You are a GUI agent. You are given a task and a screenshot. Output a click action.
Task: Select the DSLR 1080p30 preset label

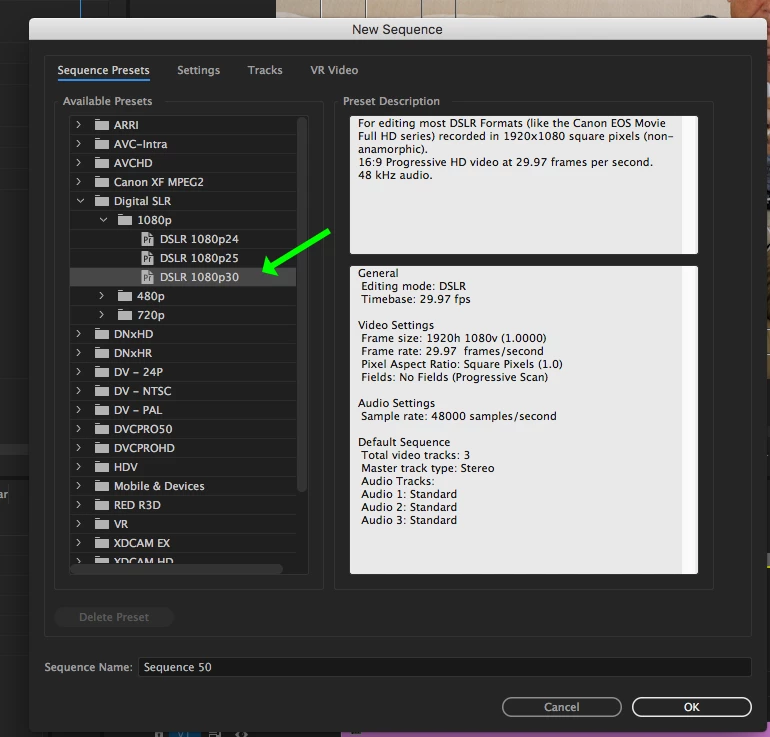point(199,277)
